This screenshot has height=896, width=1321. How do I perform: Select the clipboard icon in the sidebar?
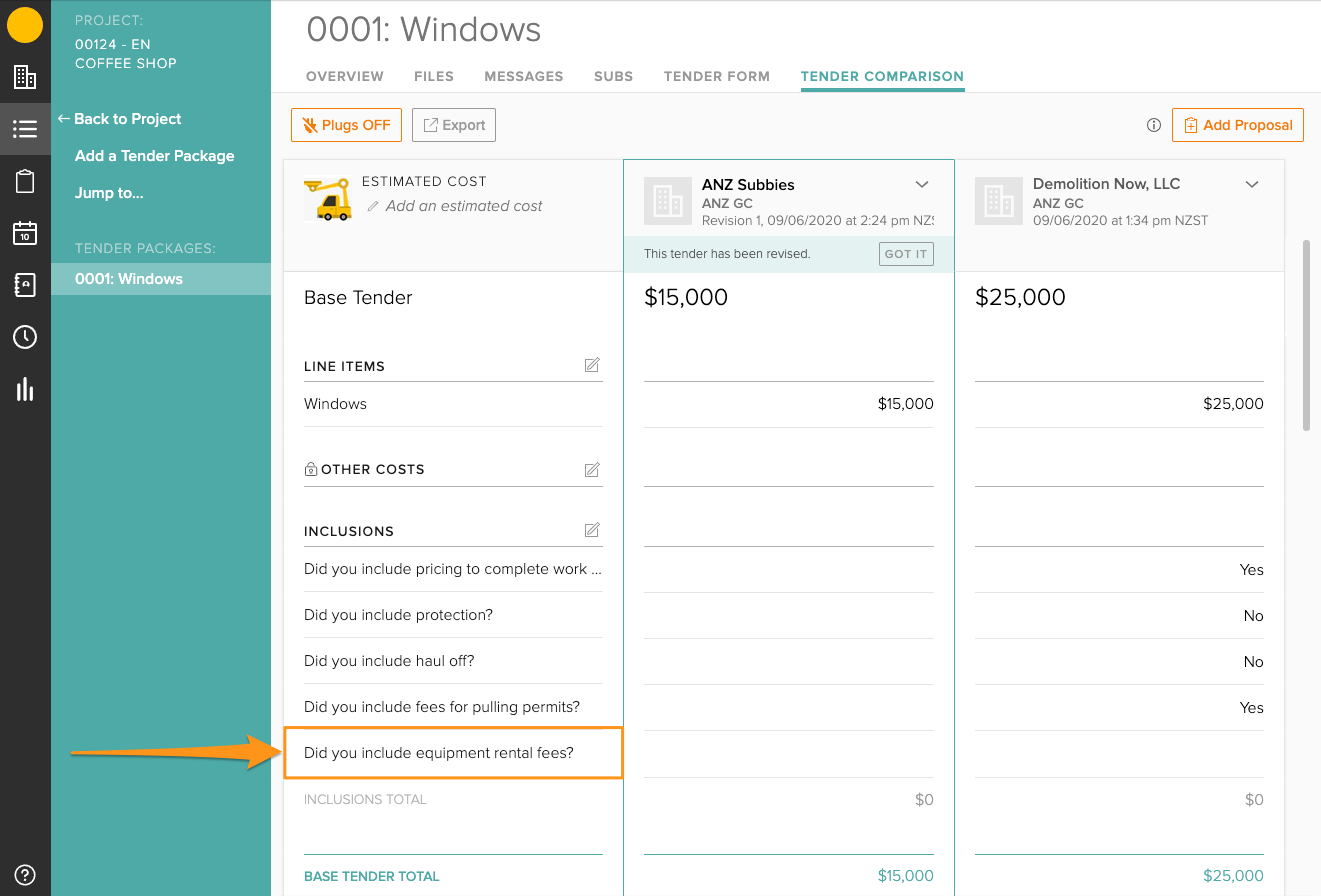point(25,180)
